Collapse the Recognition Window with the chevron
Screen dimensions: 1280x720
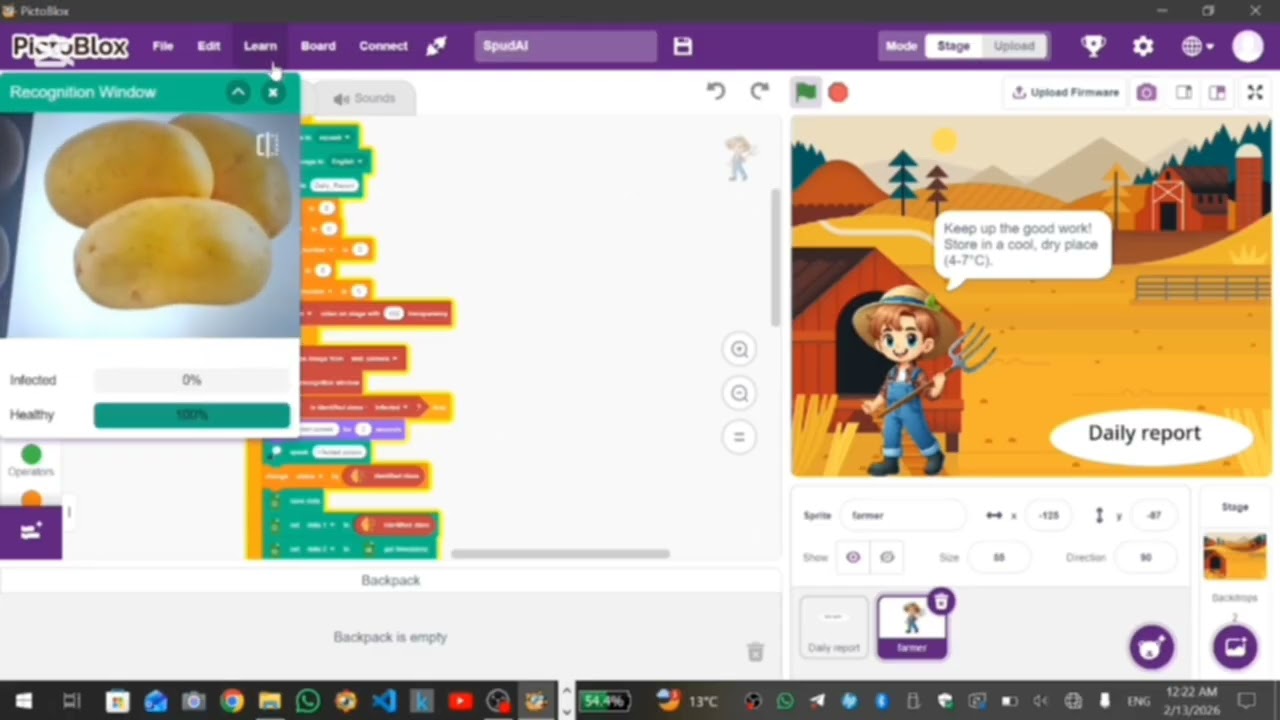(x=238, y=92)
